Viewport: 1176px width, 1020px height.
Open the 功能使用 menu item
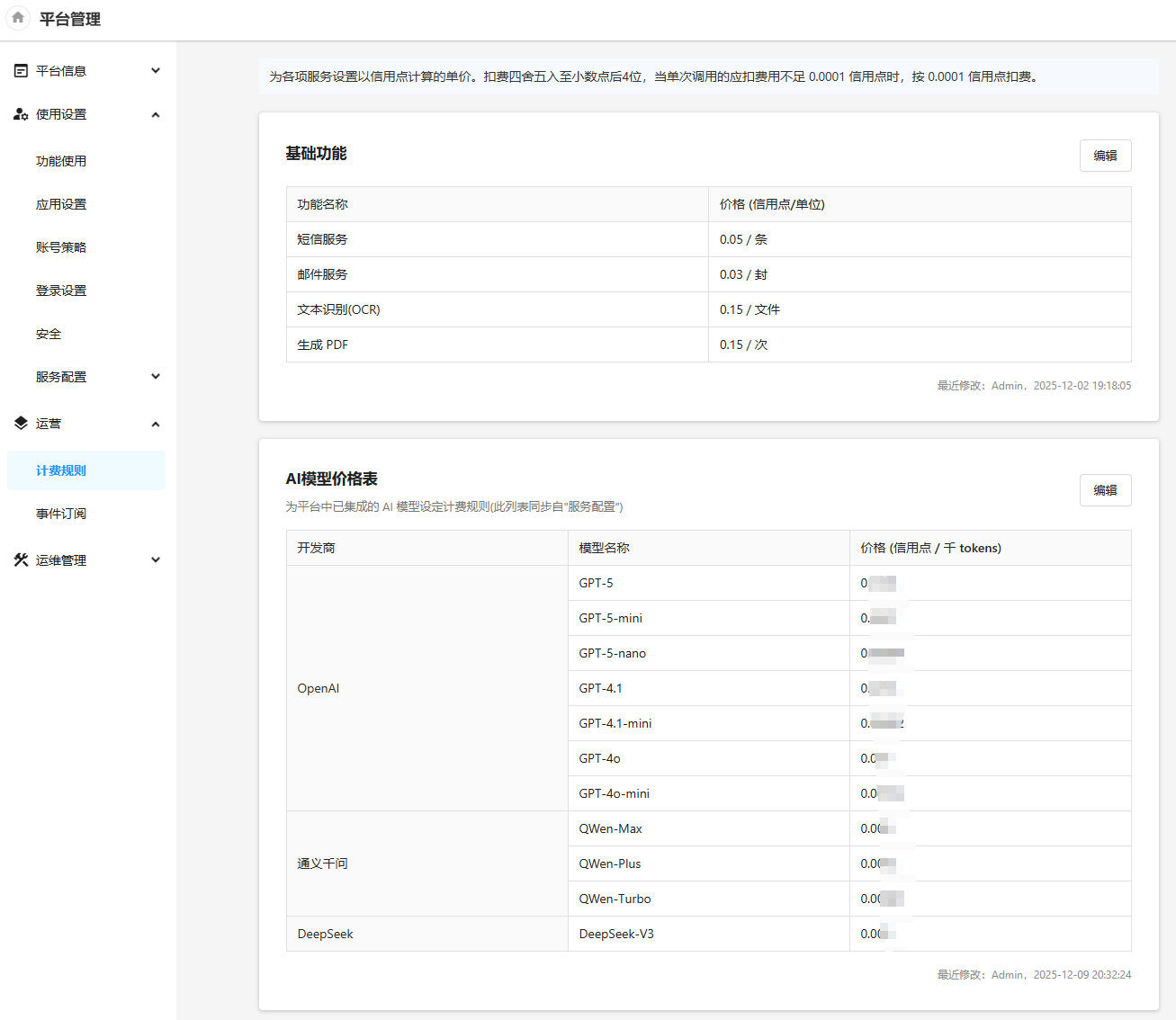(x=61, y=161)
